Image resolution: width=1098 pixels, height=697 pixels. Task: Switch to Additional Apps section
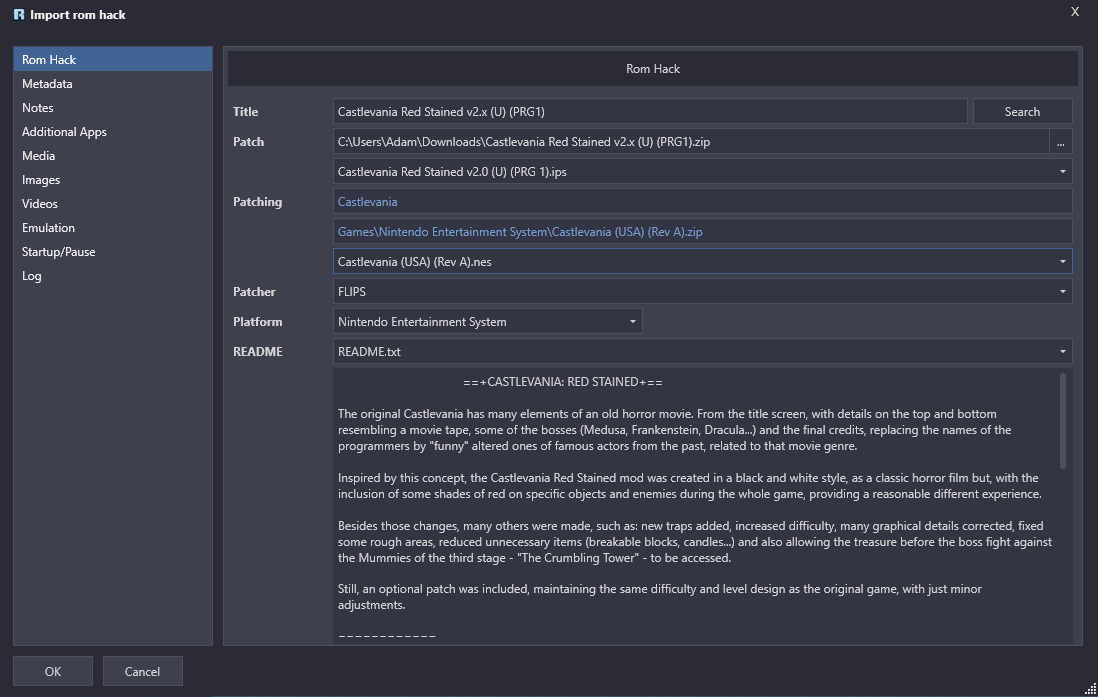pyautogui.click(x=113, y=132)
